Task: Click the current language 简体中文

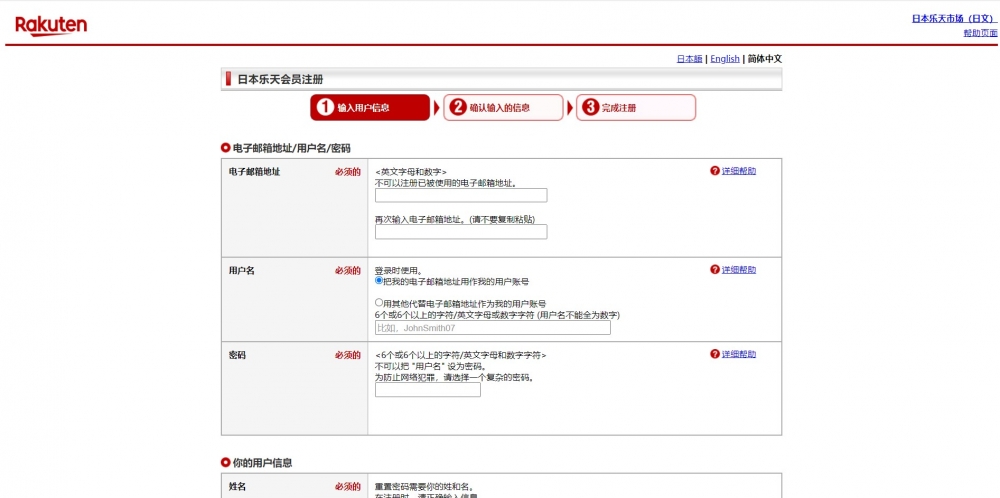Action: pos(765,59)
